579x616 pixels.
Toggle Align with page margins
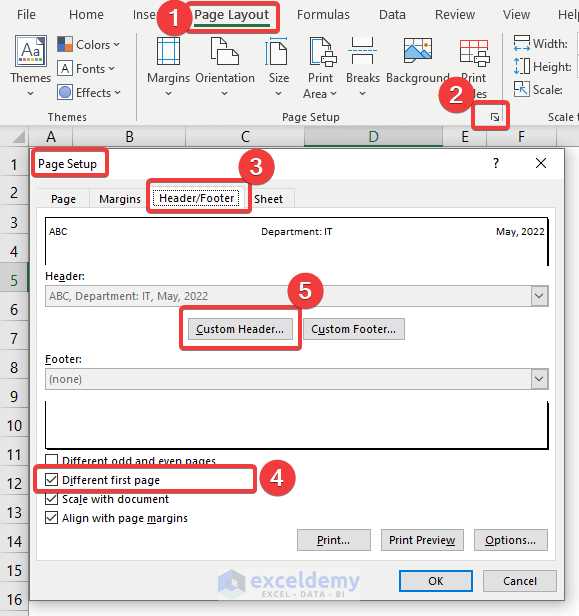(51, 518)
